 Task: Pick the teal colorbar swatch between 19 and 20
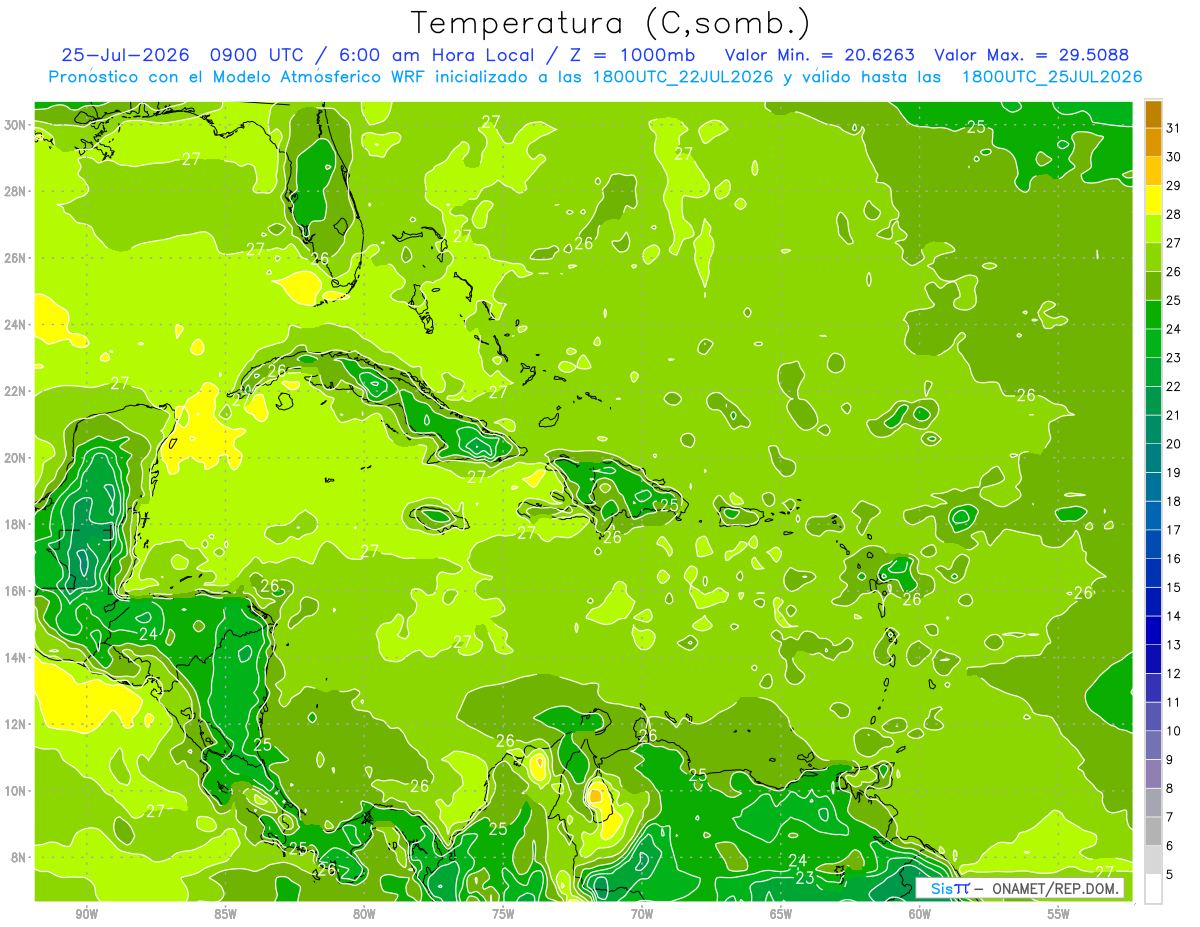pos(1153,459)
